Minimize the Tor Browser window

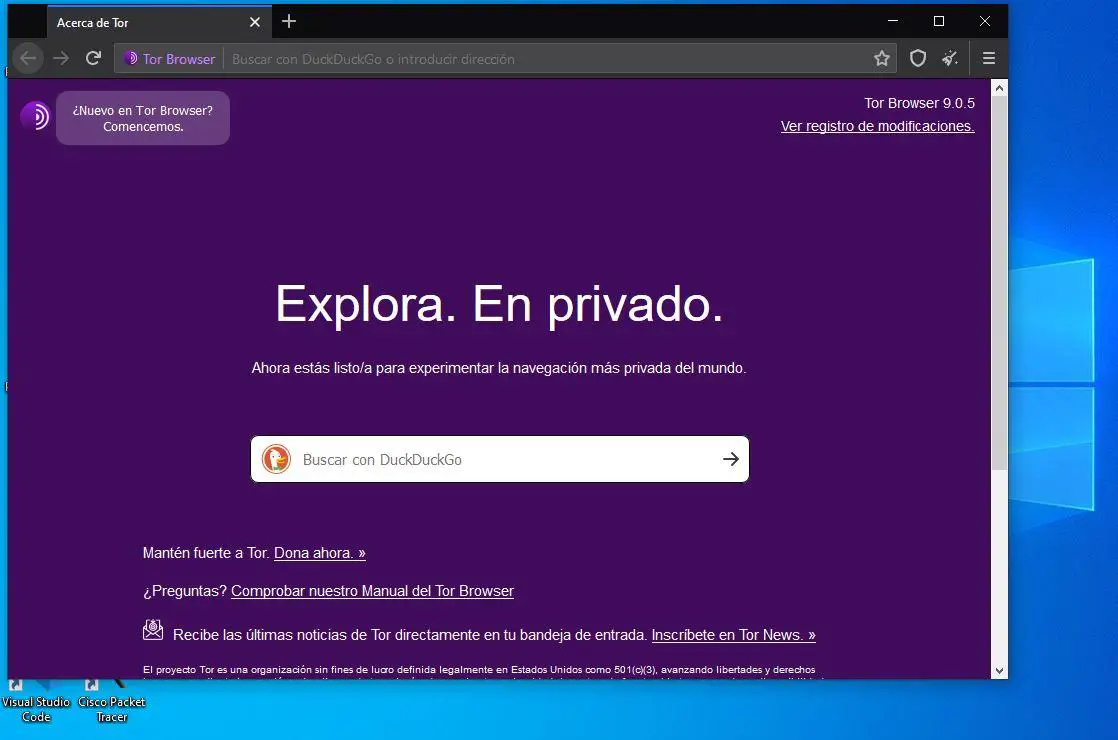pos(893,21)
